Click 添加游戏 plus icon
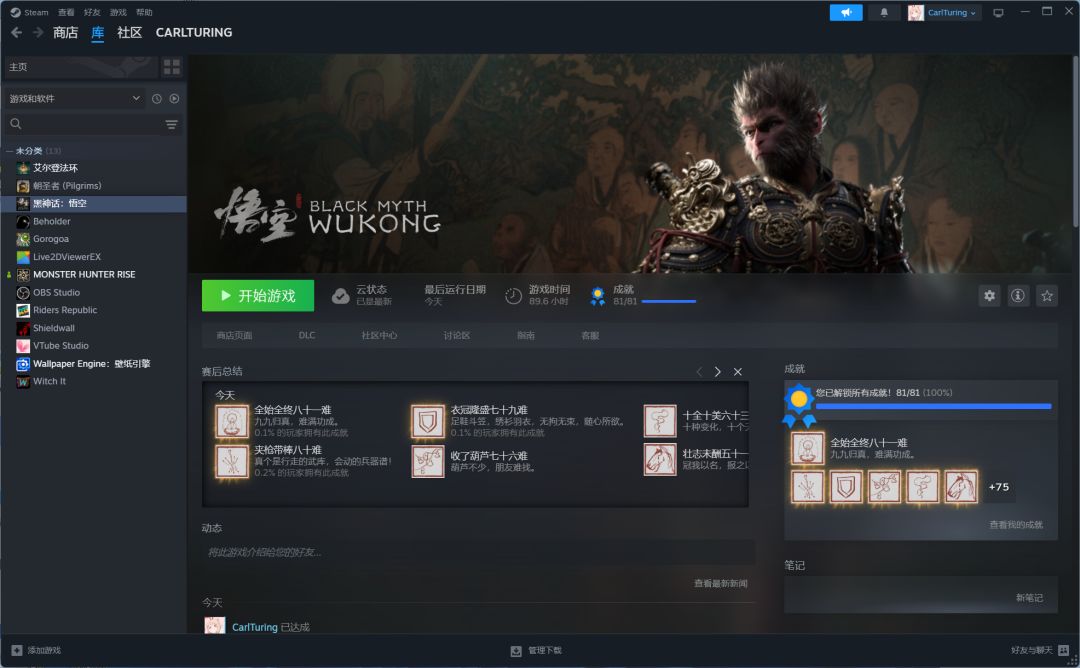 click(17, 650)
